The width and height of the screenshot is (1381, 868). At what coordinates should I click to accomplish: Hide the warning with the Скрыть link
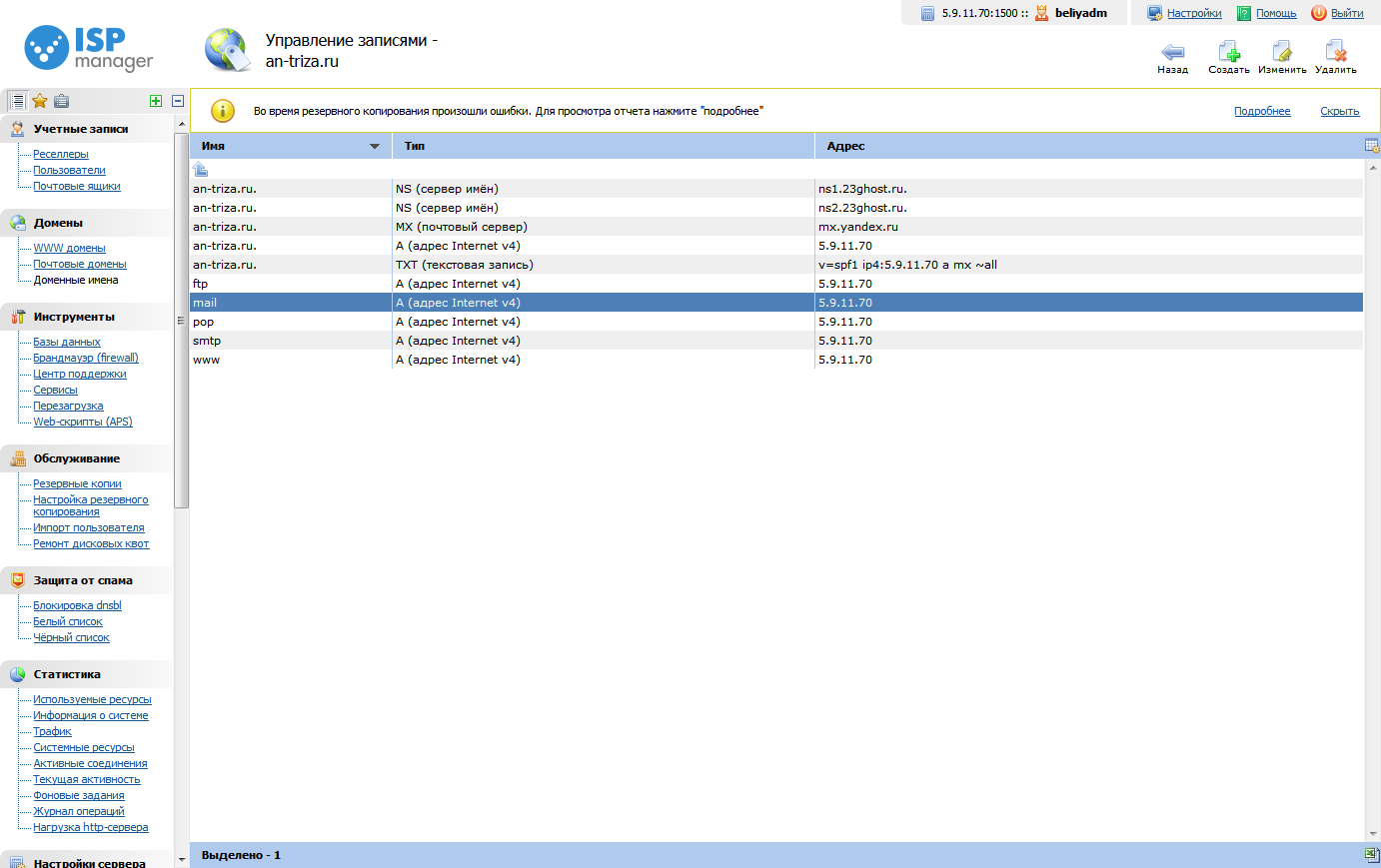(1340, 111)
